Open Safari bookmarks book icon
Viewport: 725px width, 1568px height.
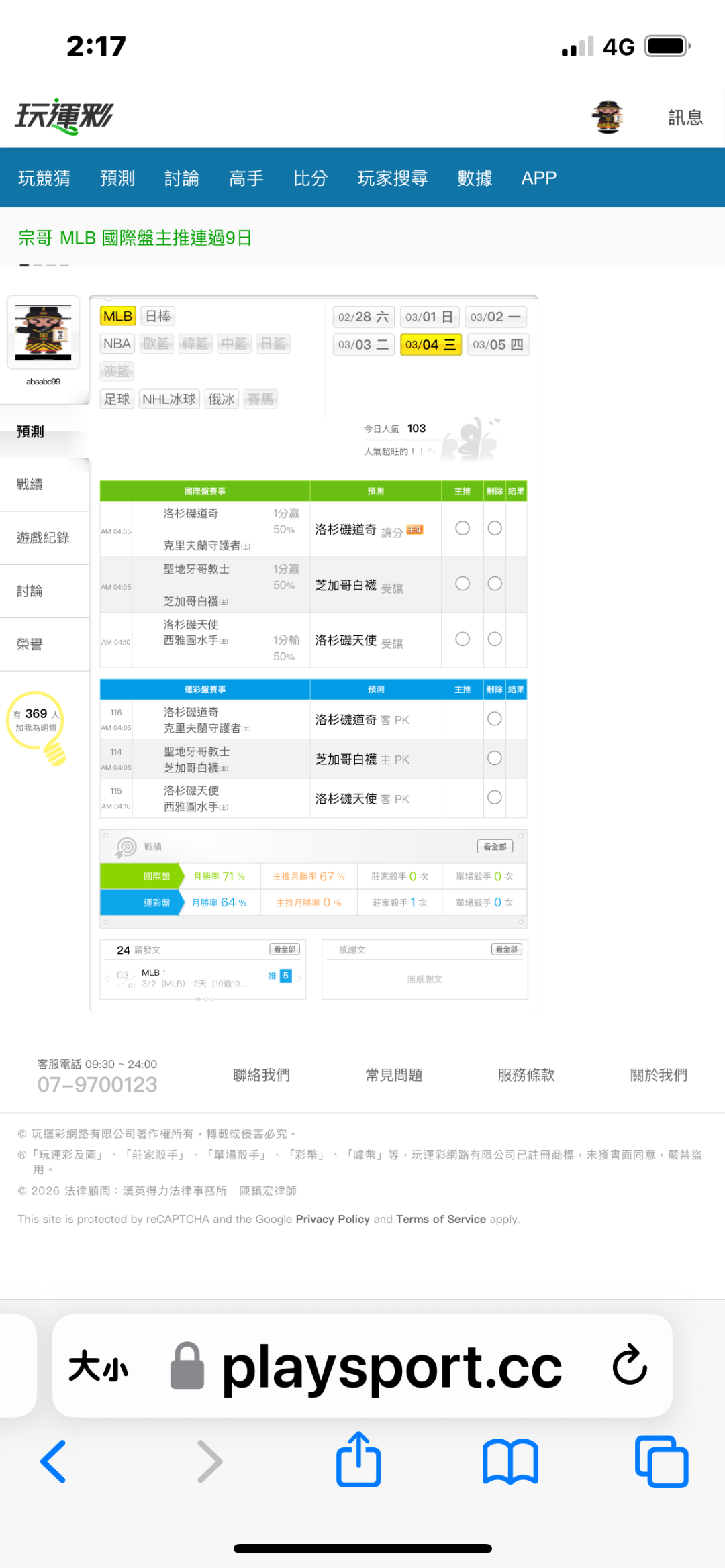[510, 1461]
